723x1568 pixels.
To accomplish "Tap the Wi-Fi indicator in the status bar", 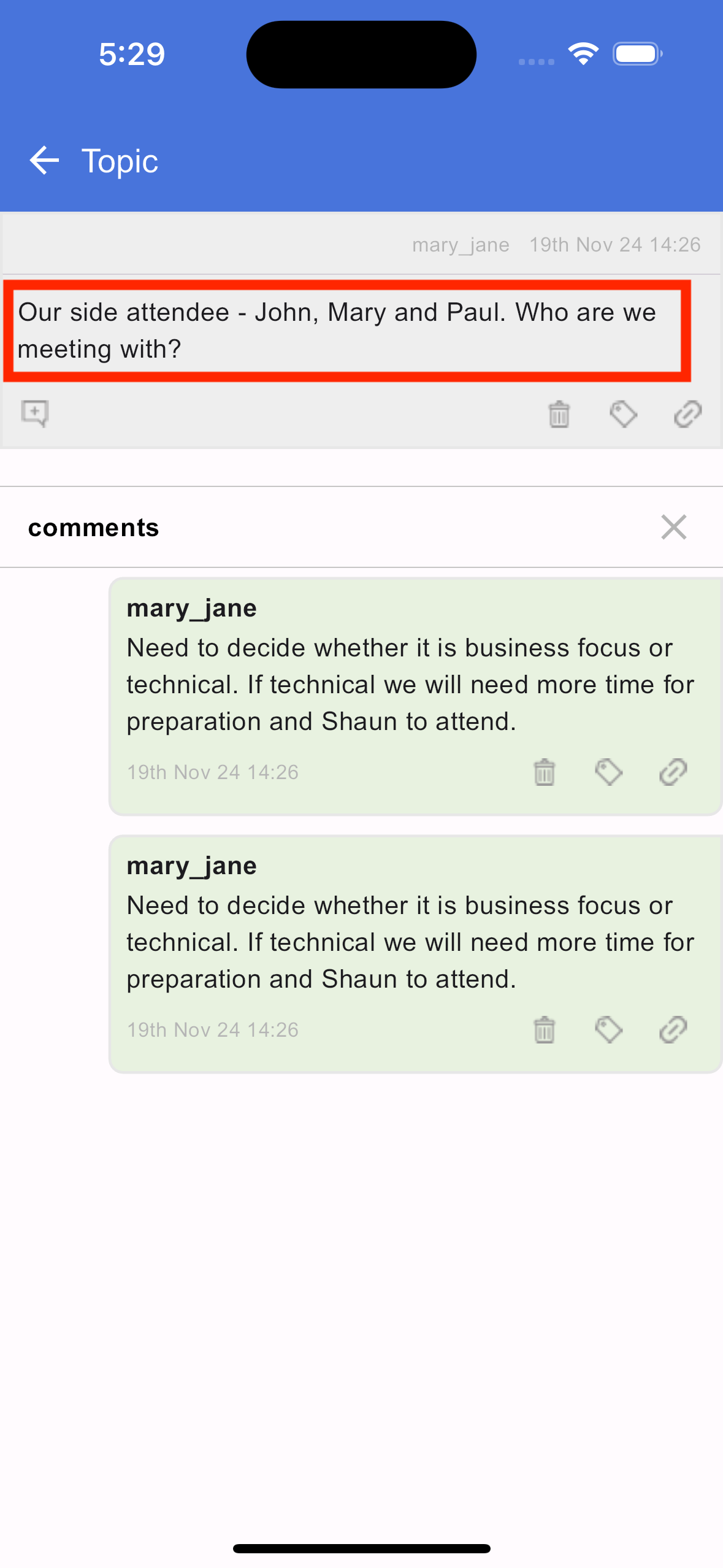I will pos(583,54).
